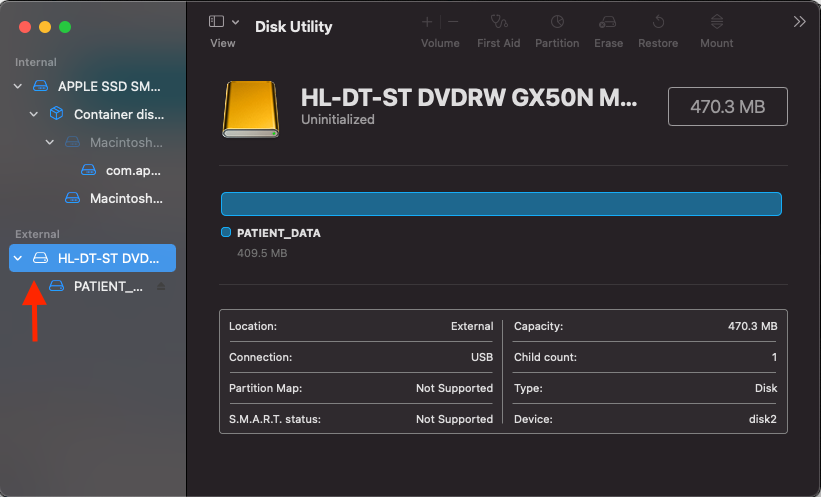This screenshot has width=821, height=497.
Task: Collapse the Container disk entry
Action: [34, 115]
